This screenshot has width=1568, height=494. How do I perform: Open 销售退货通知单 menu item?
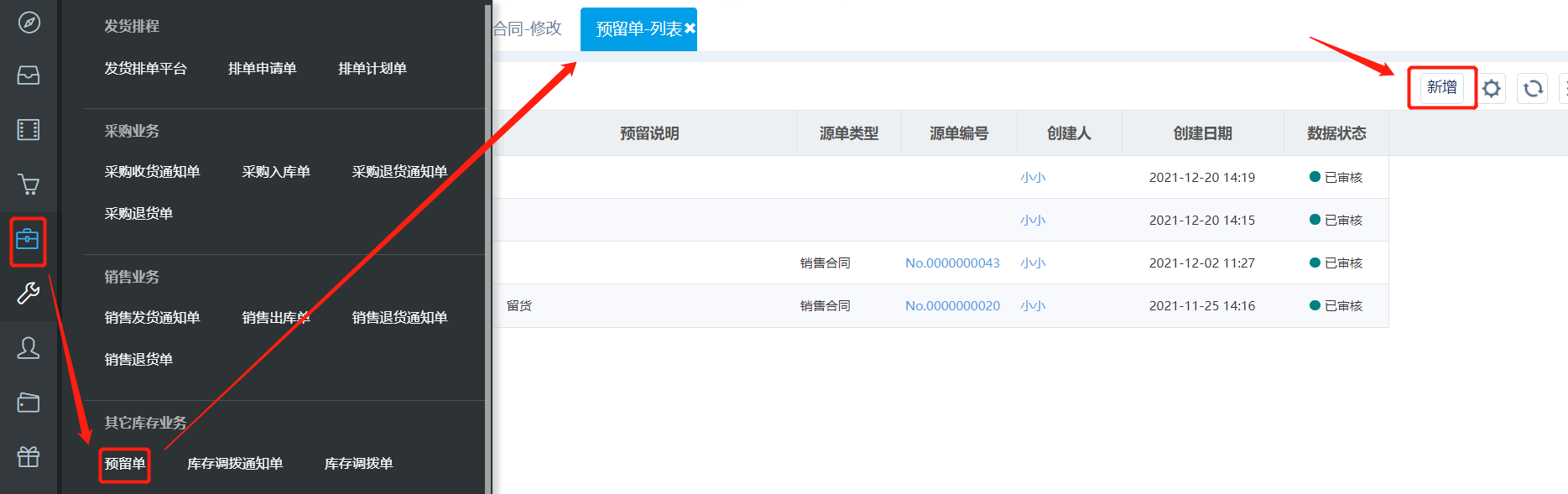pos(400,318)
